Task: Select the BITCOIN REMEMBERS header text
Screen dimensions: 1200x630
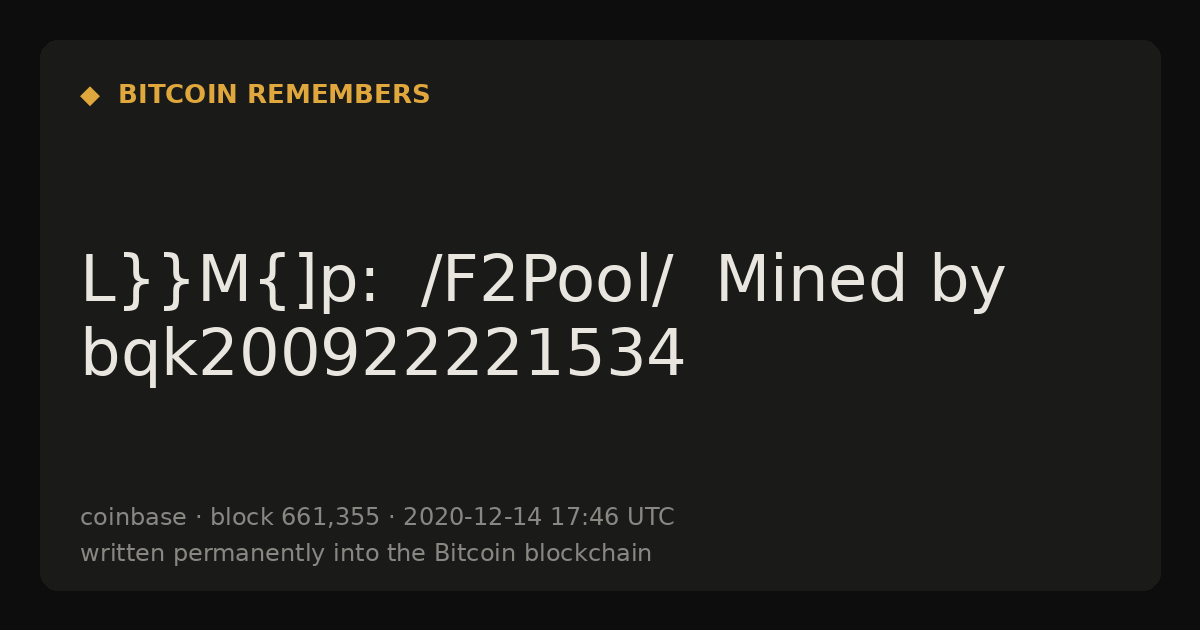Action: click(x=274, y=95)
